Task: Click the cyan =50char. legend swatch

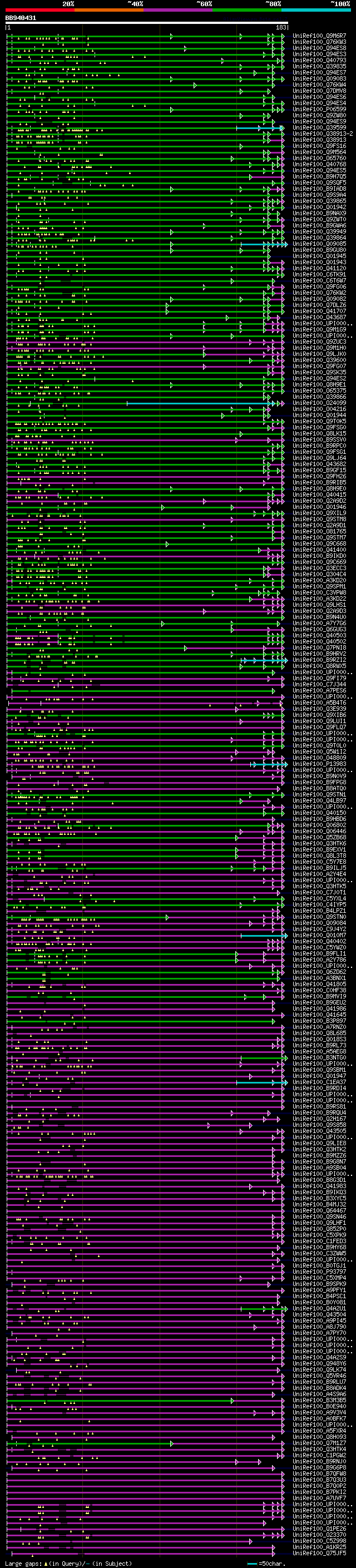Action: (x=252, y=1563)
